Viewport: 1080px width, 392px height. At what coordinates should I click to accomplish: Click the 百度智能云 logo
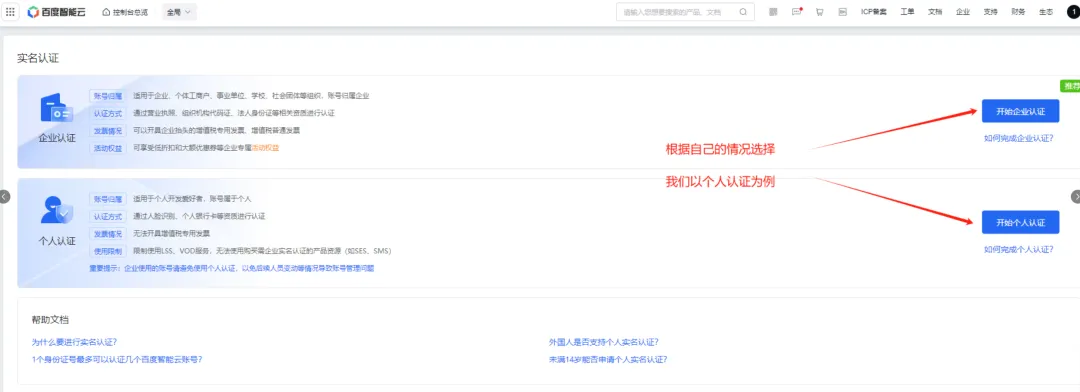click(x=56, y=12)
